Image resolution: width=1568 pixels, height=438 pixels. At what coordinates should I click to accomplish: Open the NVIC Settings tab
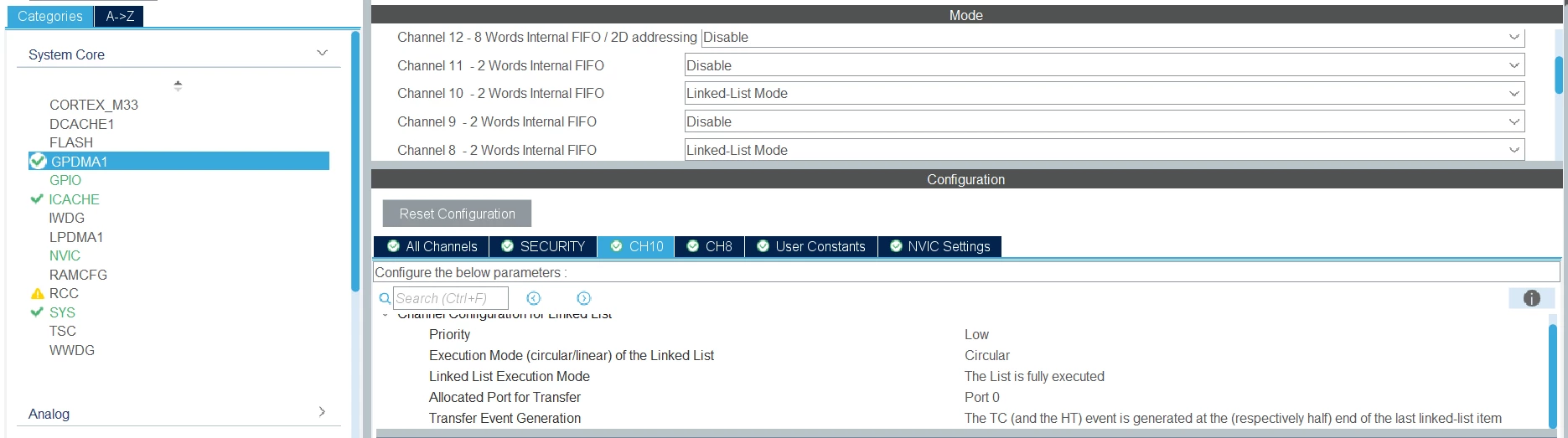pyautogui.click(x=939, y=246)
